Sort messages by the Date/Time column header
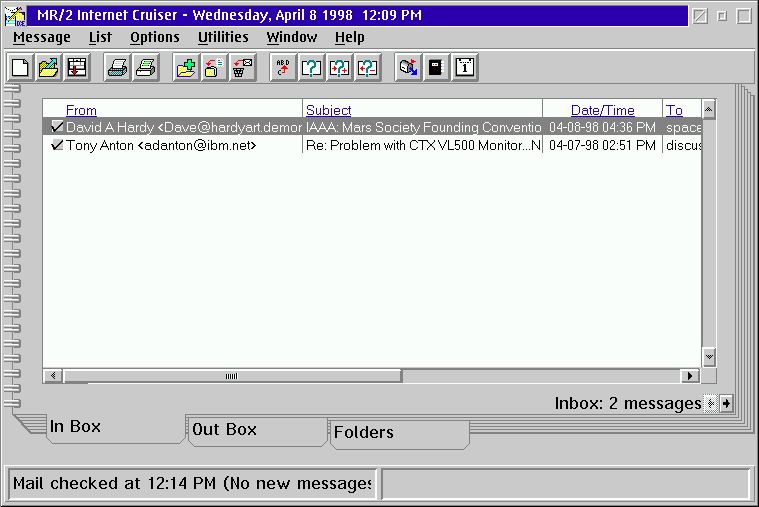The image size is (759, 507). pyautogui.click(x=603, y=110)
